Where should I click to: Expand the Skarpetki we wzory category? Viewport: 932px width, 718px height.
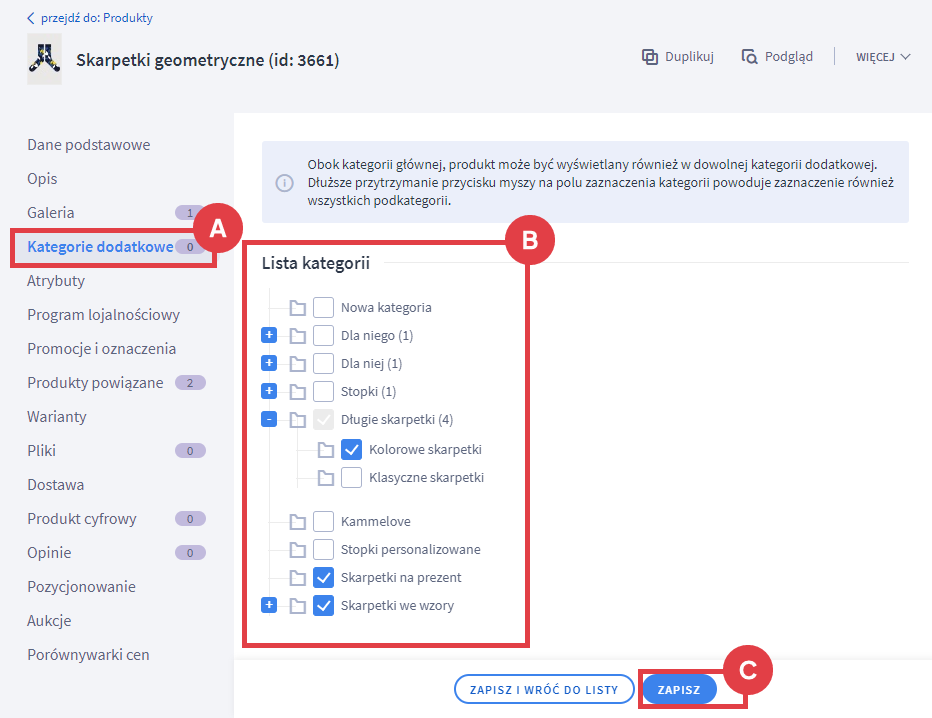pyautogui.click(x=269, y=605)
